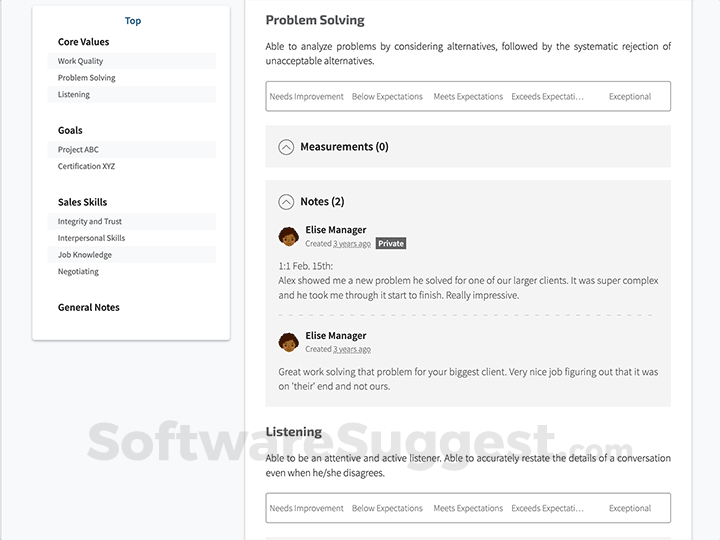The image size is (720, 540).
Task: Go to Negotiating skill section
Action: pos(78,271)
